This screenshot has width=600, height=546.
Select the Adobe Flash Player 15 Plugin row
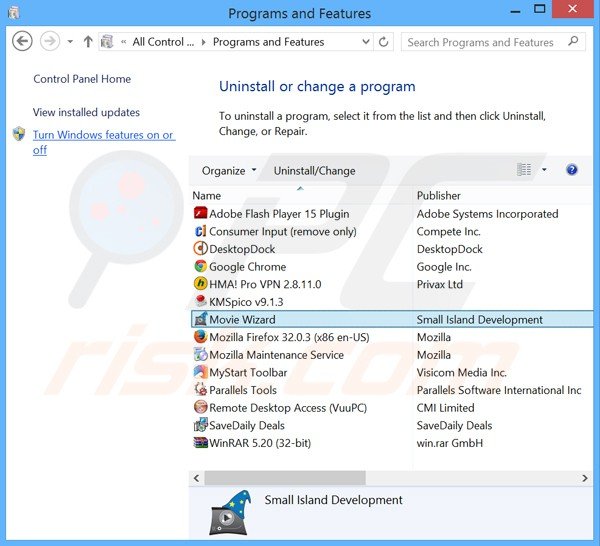[392, 214]
